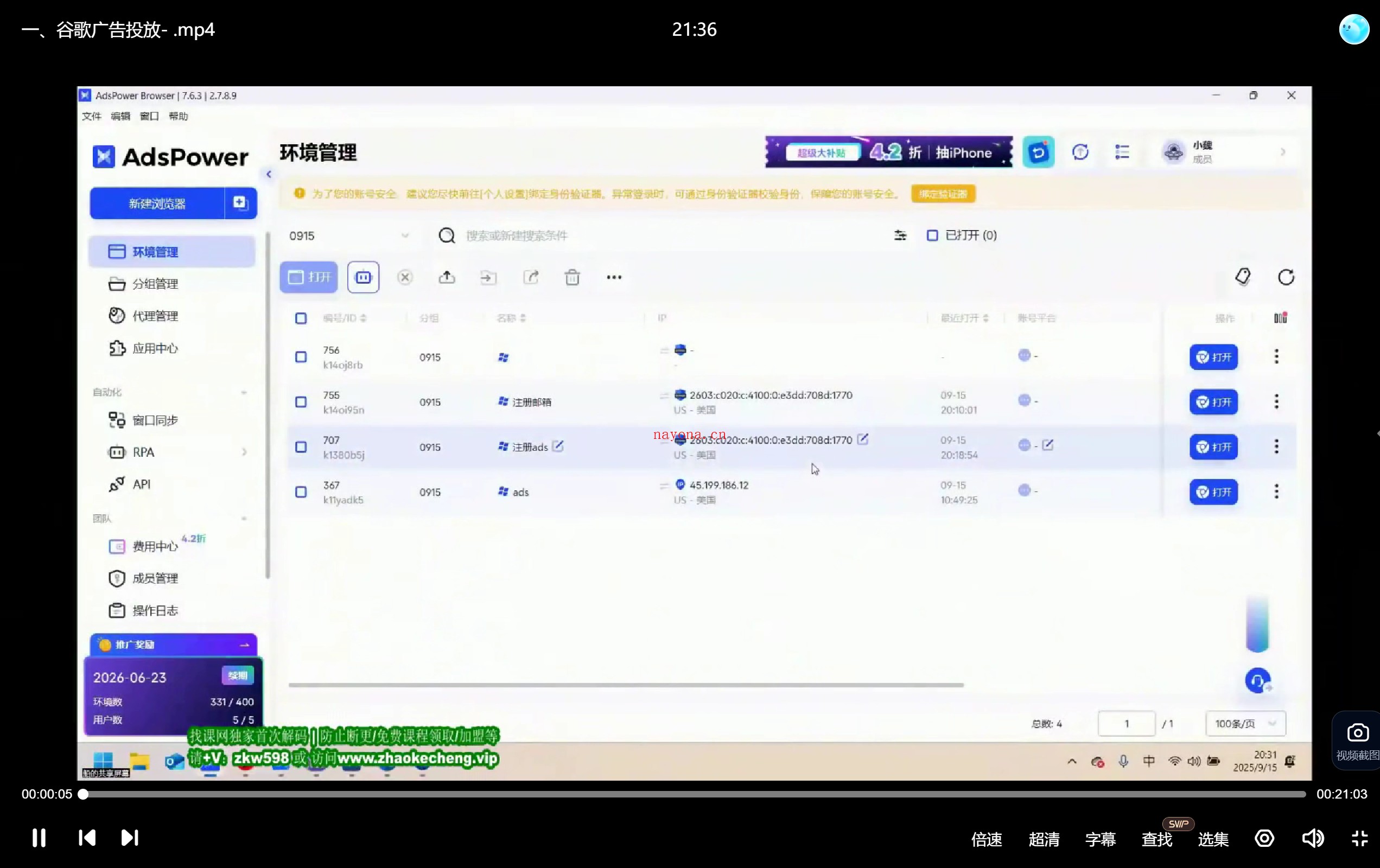Click the blue avatar icon top right
This screenshot has height=868, width=1380.
click(1353, 29)
